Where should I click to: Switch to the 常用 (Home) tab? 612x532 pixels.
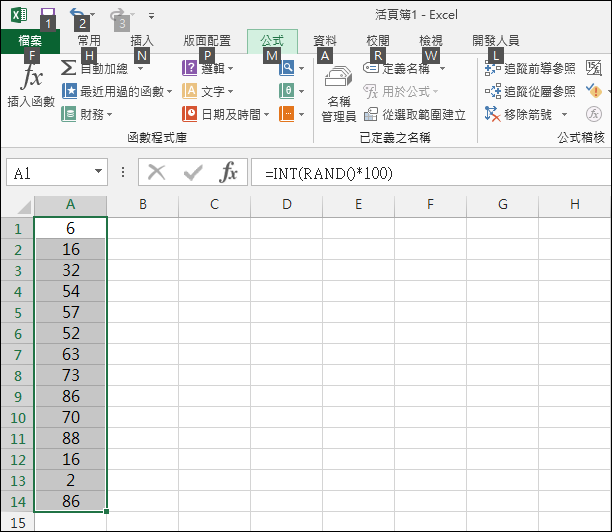[x=89, y=41]
